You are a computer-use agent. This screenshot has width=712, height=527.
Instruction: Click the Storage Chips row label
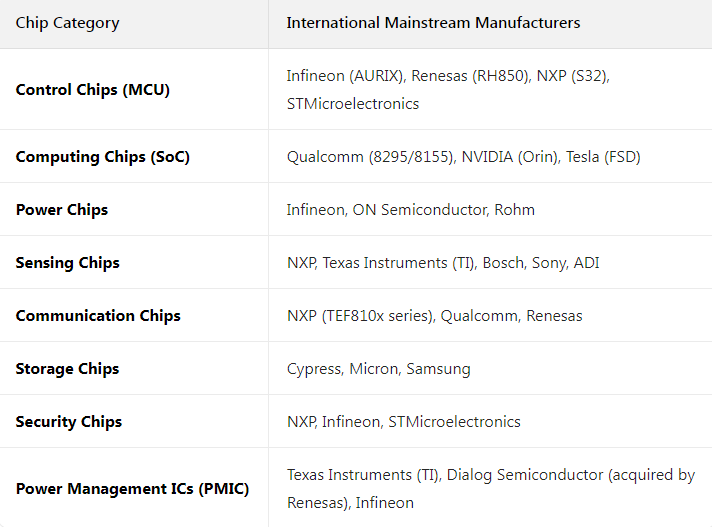67,369
